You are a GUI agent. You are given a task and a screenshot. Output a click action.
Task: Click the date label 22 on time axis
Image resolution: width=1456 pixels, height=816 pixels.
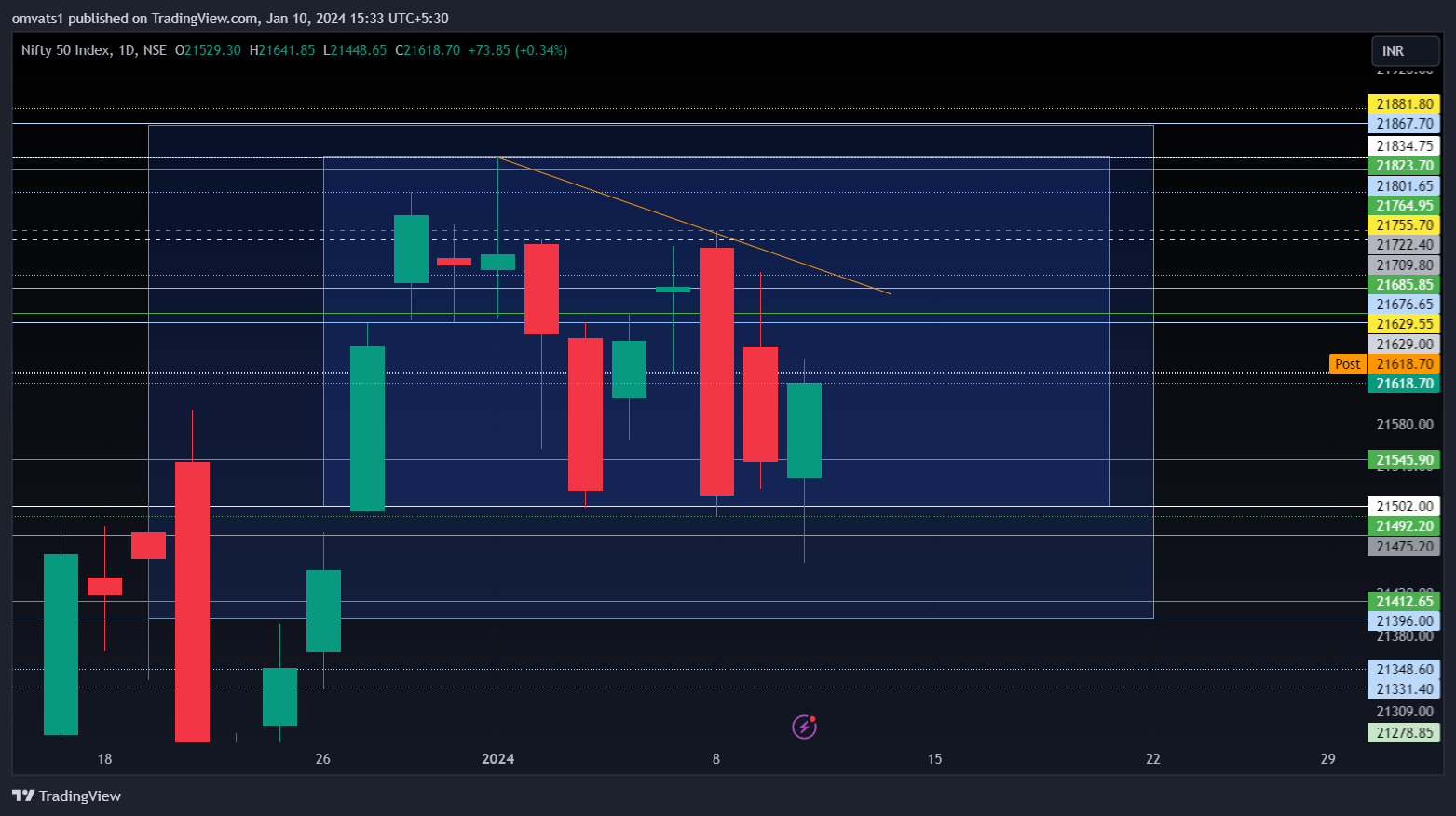click(x=1153, y=759)
